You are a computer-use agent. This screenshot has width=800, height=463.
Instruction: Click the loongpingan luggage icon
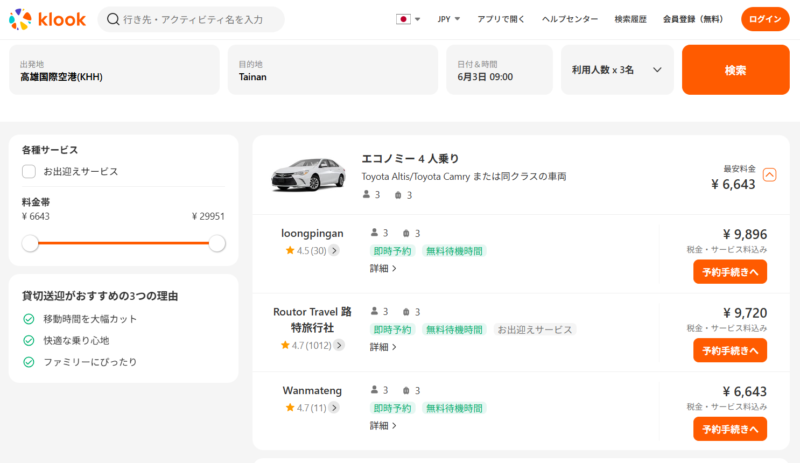(x=406, y=233)
